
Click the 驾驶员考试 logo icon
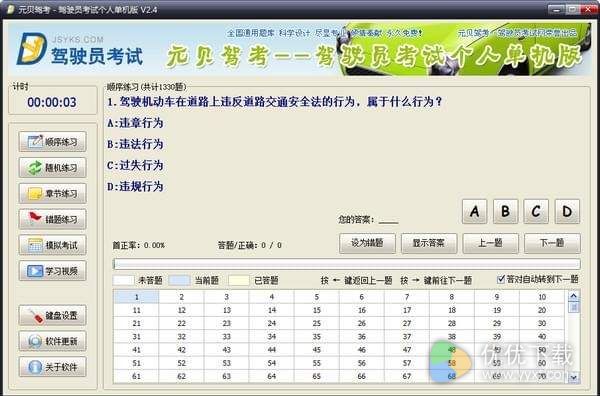[x=31, y=49]
